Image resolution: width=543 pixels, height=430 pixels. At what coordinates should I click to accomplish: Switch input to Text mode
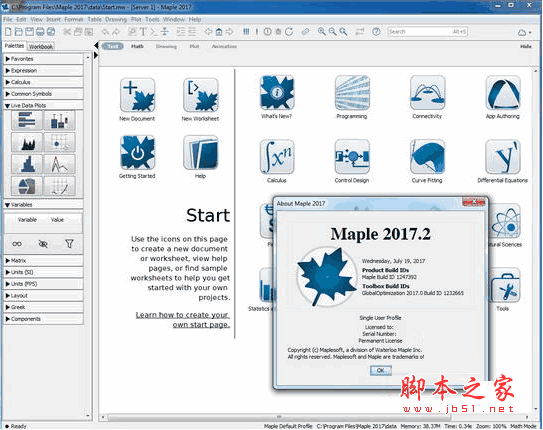coord(112,46)
